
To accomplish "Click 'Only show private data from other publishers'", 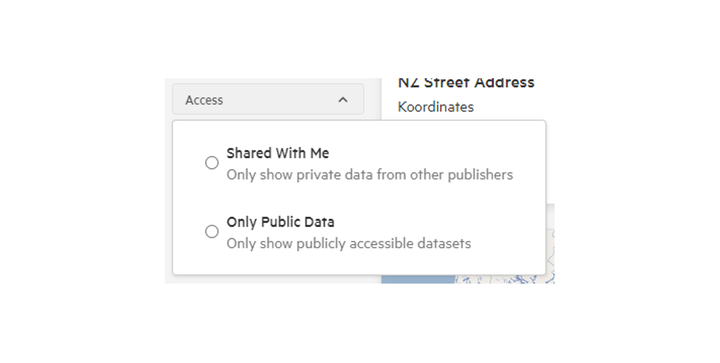I will coord(370,175).
